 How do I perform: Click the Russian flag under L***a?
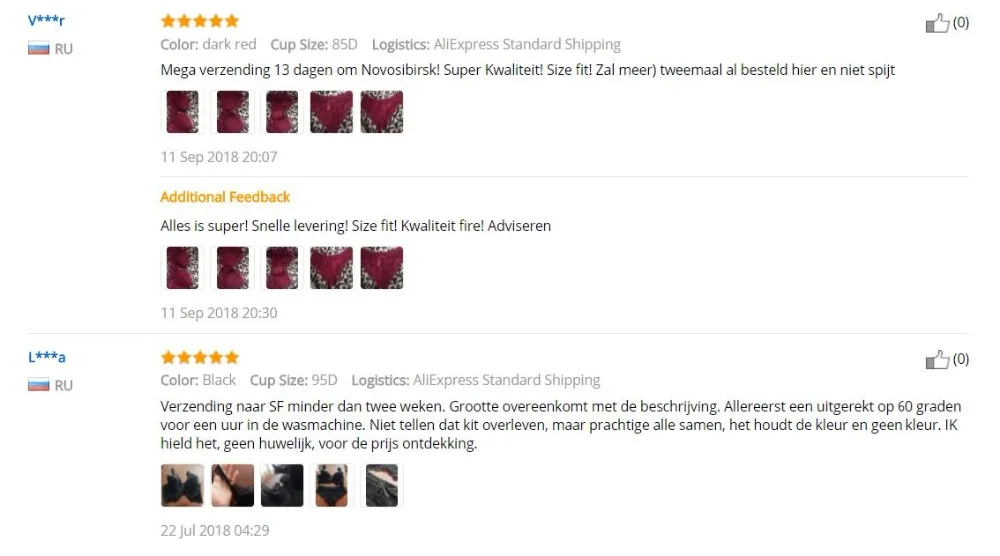38,385
